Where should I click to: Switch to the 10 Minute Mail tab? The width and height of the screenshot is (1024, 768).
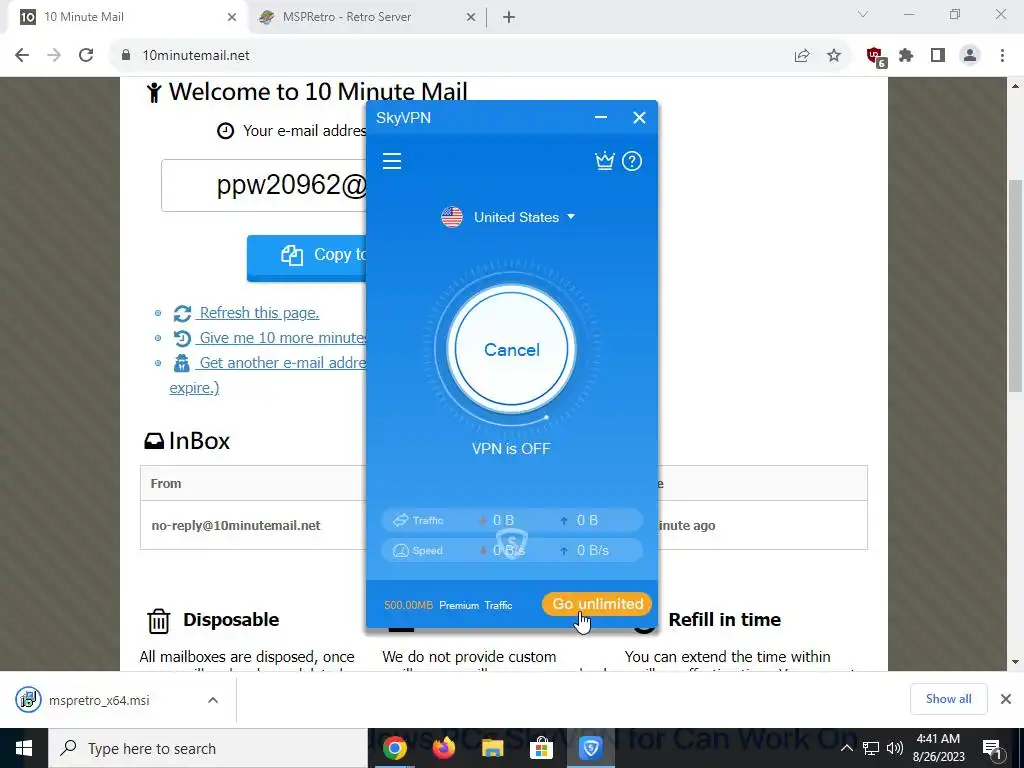coord(127,17)
